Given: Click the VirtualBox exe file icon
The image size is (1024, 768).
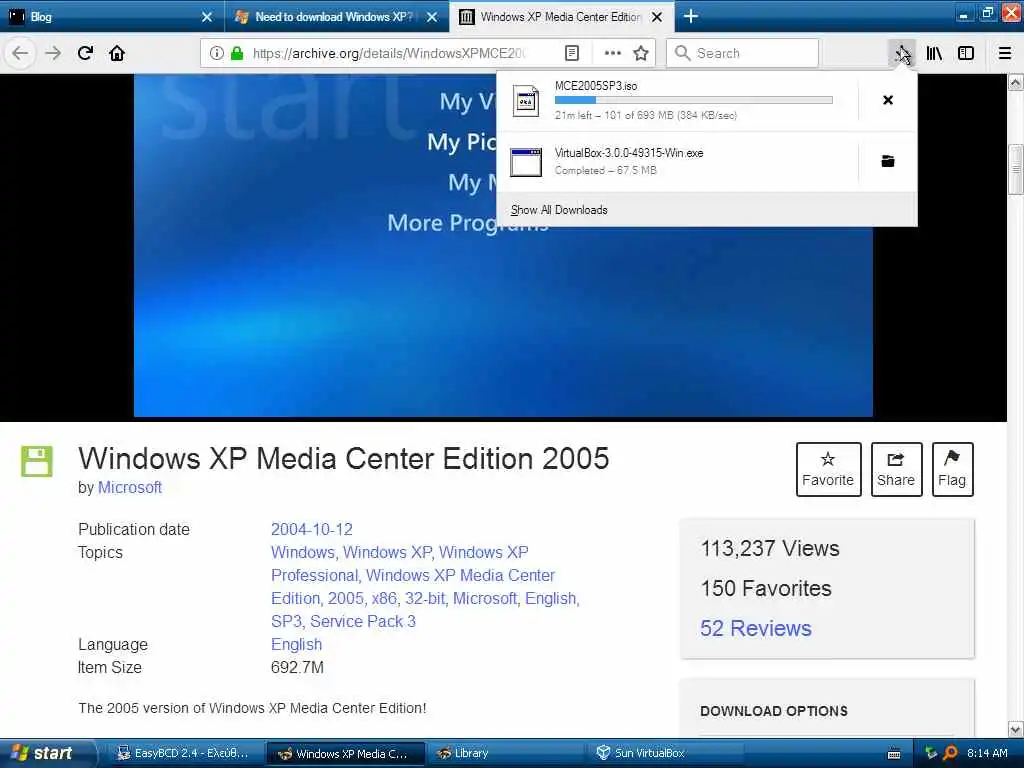Looking at the screenshot, I should click(526, 162).
